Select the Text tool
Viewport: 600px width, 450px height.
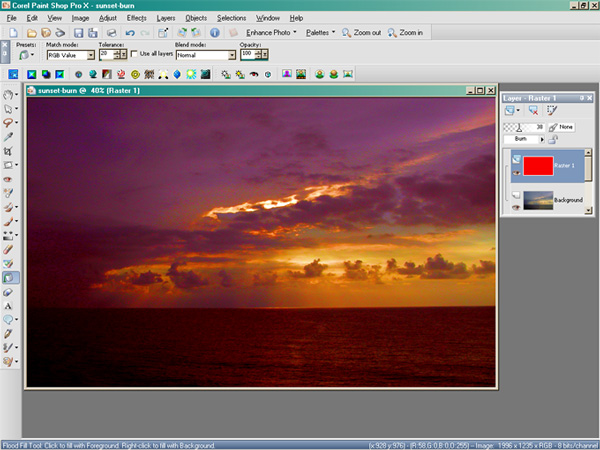8,306
